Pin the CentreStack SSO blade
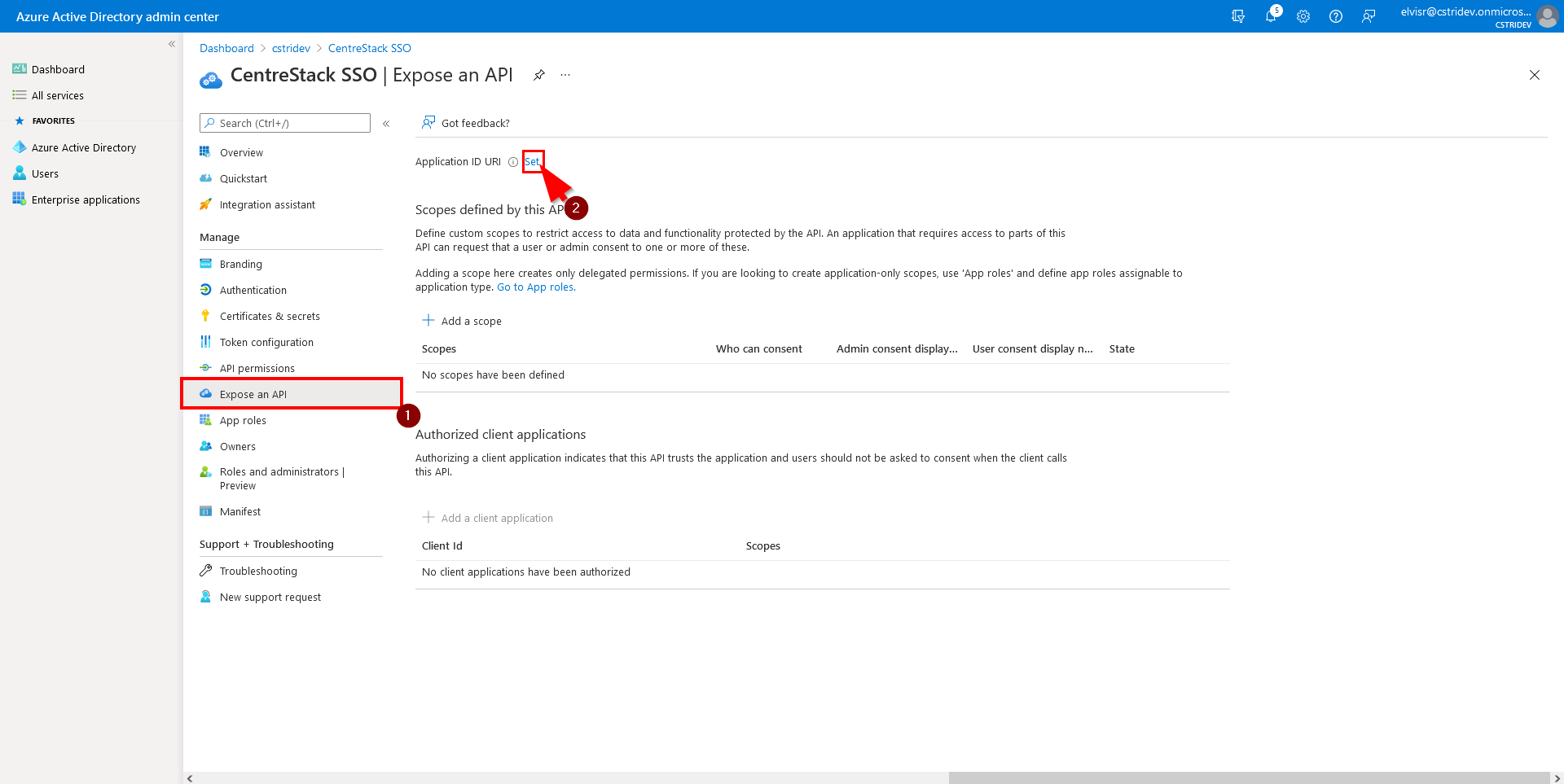This screenshot has height=784, width=1564. pos(538,75)
